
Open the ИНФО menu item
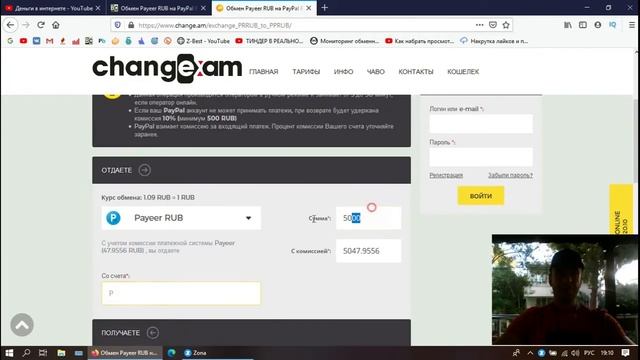coord(343,72)
